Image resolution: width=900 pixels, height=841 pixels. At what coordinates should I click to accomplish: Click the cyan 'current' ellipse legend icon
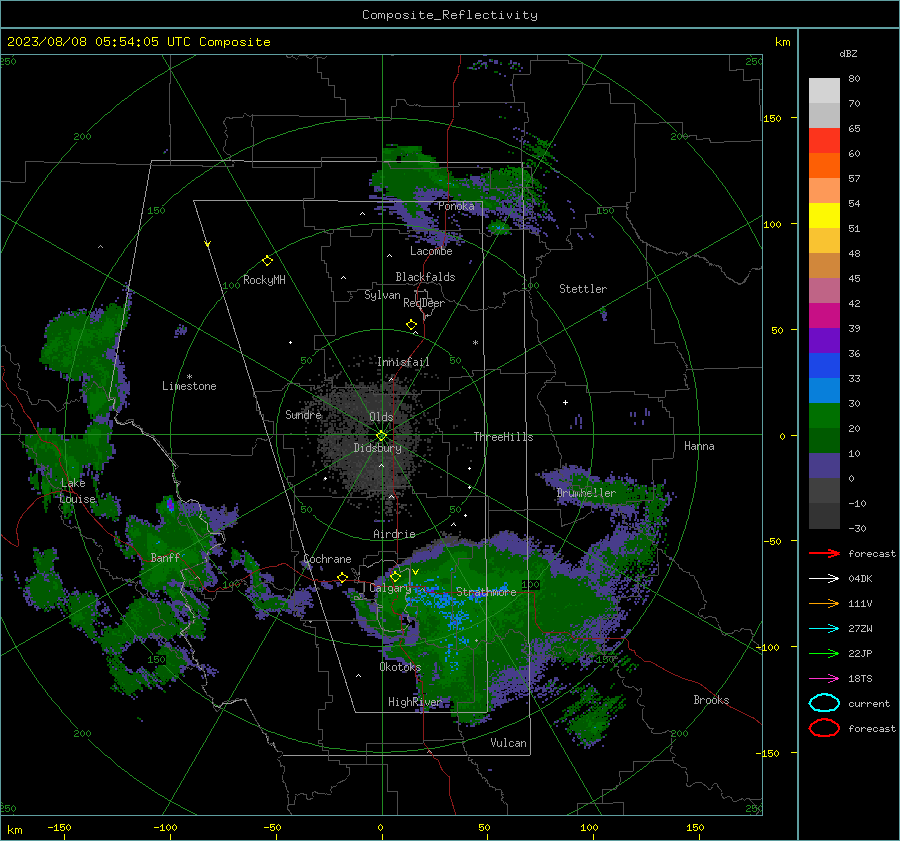tap(824, 703)
